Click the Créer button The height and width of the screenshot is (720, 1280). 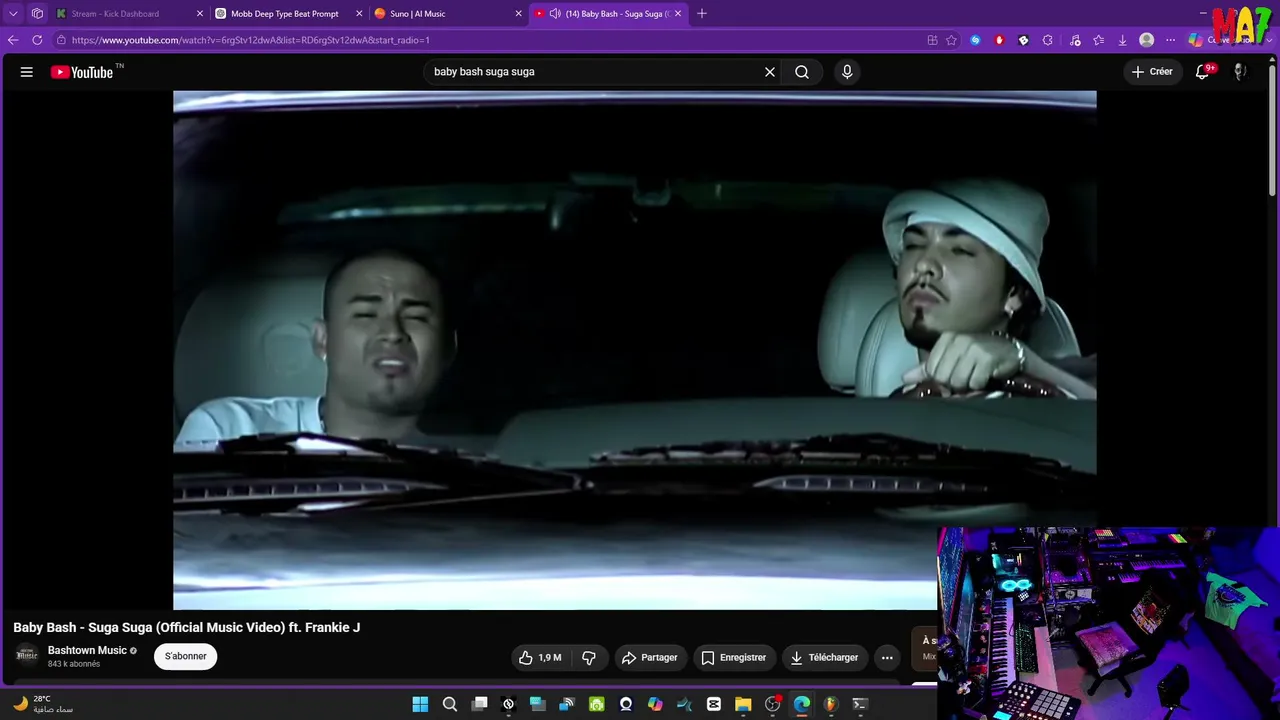[1152, 72]
